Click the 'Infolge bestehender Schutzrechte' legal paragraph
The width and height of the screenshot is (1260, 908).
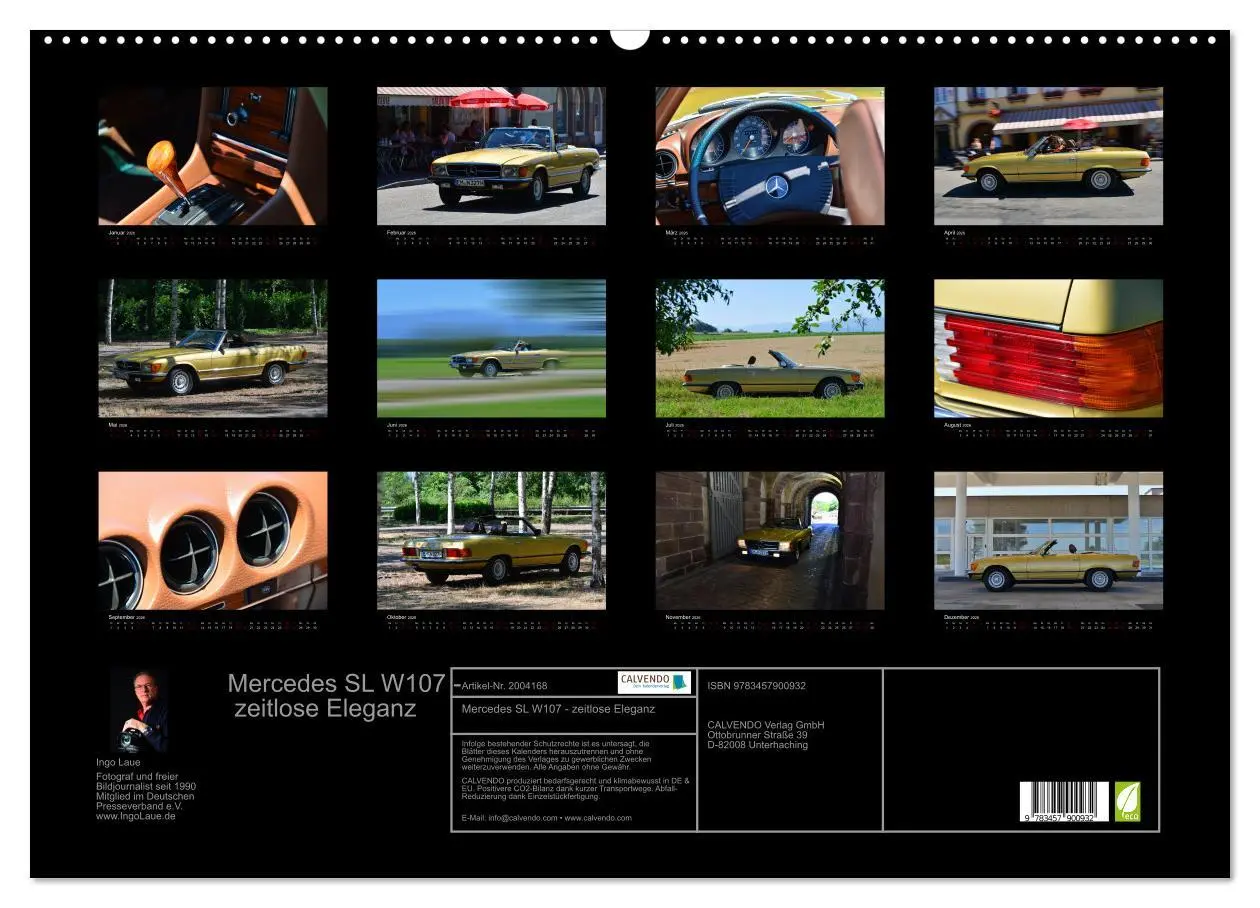point(556,755)
